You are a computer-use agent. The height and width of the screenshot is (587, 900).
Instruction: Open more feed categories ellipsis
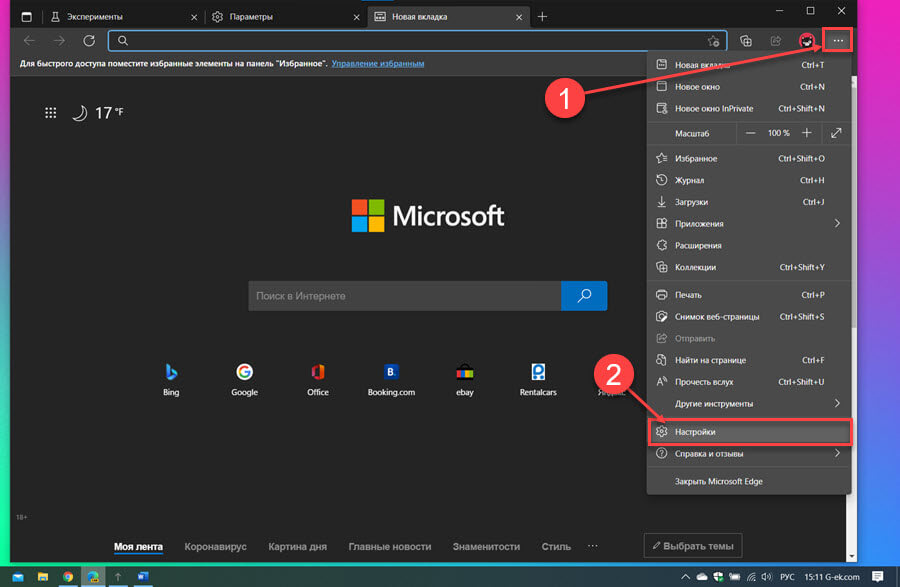tap(592, 546)
